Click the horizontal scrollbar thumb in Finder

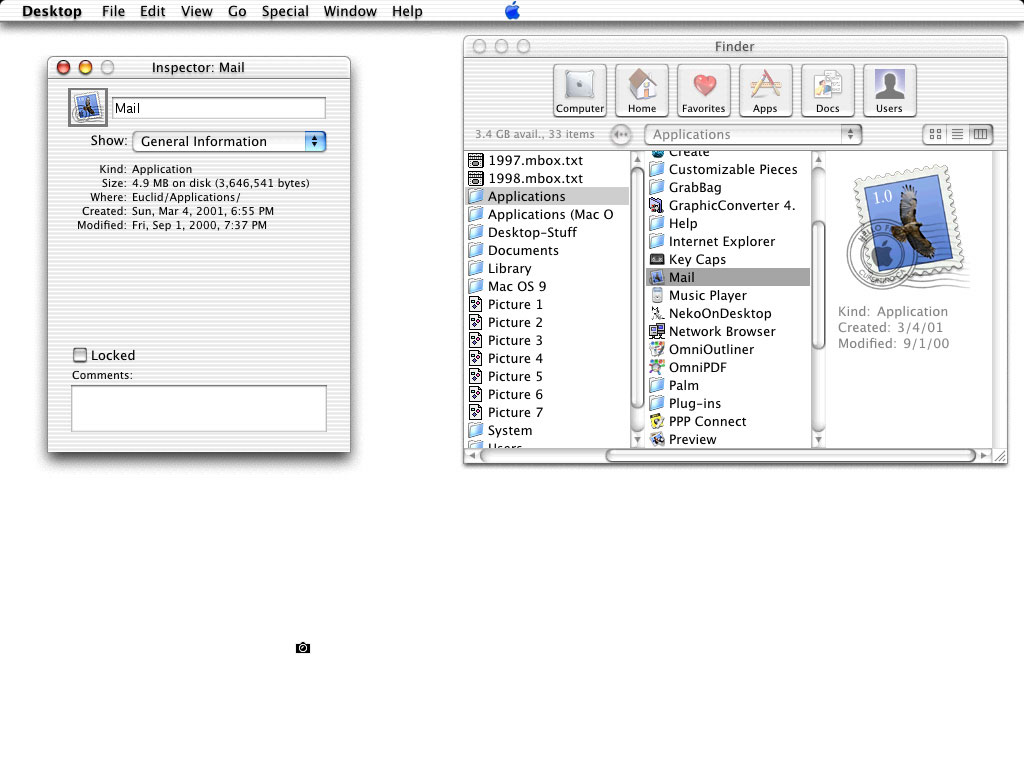click(790, 455)
